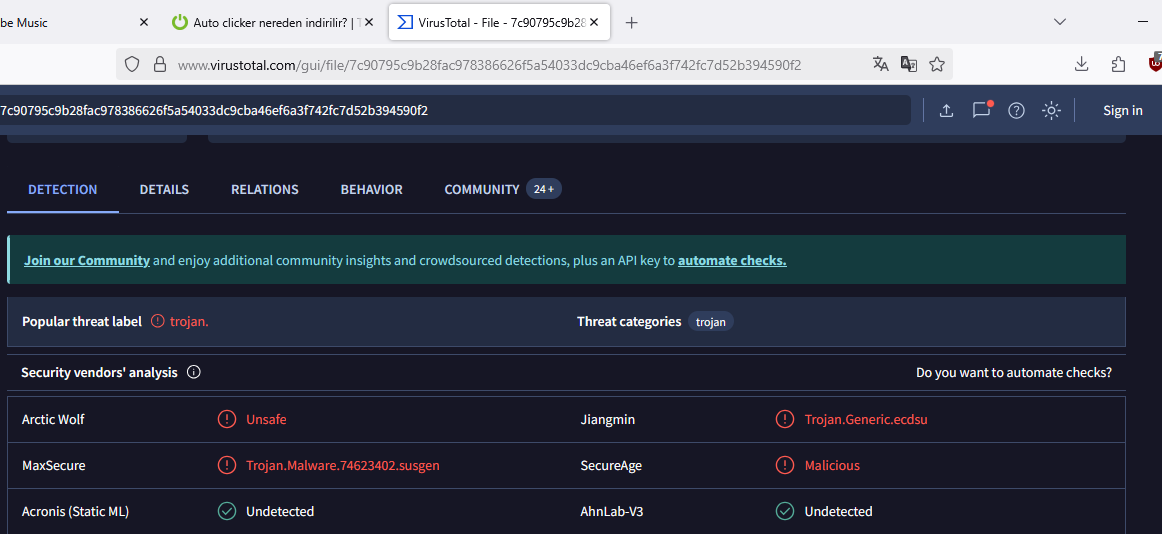The width and height of the screenshot is (1162, 534).
Task: Focus the VirusTotal hash search field
Action: pos(455,110)
